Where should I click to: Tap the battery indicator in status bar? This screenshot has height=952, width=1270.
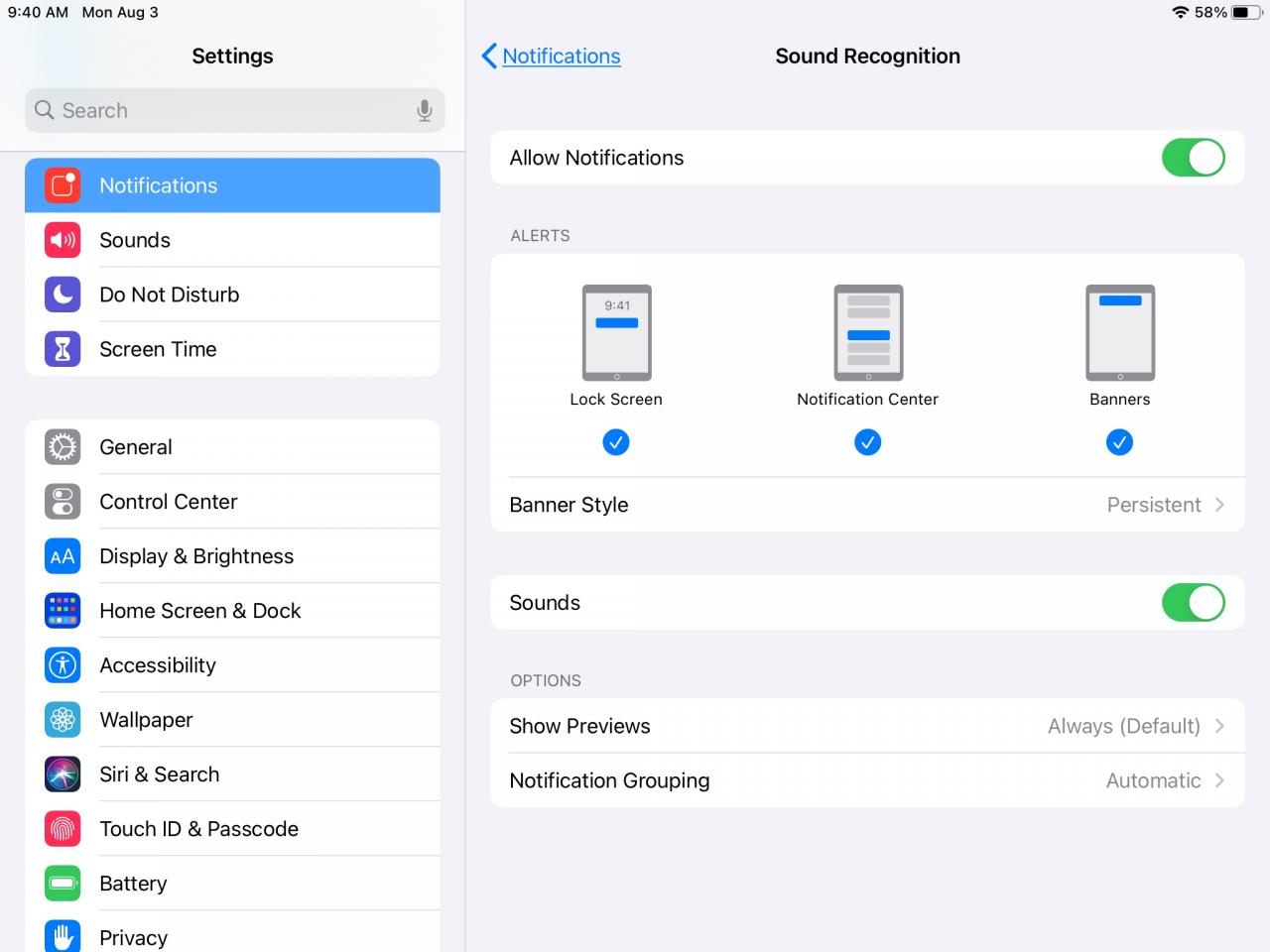coord(1246,12)
